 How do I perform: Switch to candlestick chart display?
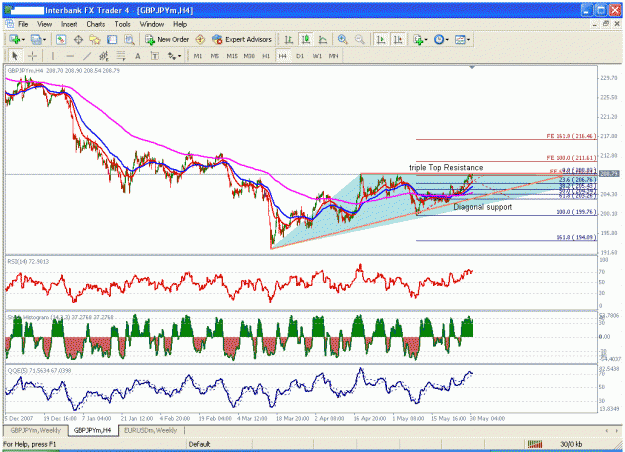pos(306,39)
